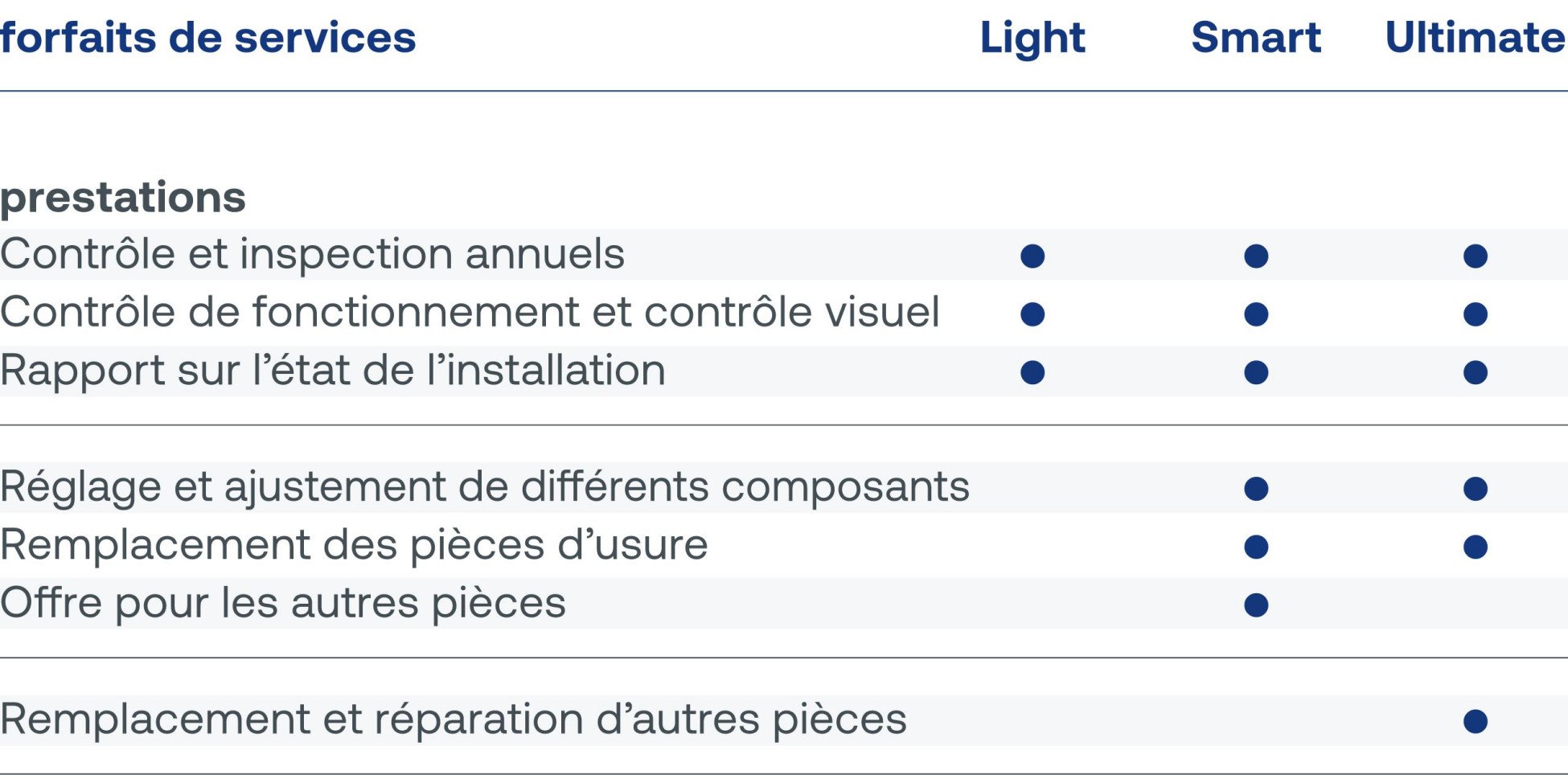Click Smart dot for "Offre pour les autres pièces"
Viewport: 1568px width, 779px height.
(1256, 605)
